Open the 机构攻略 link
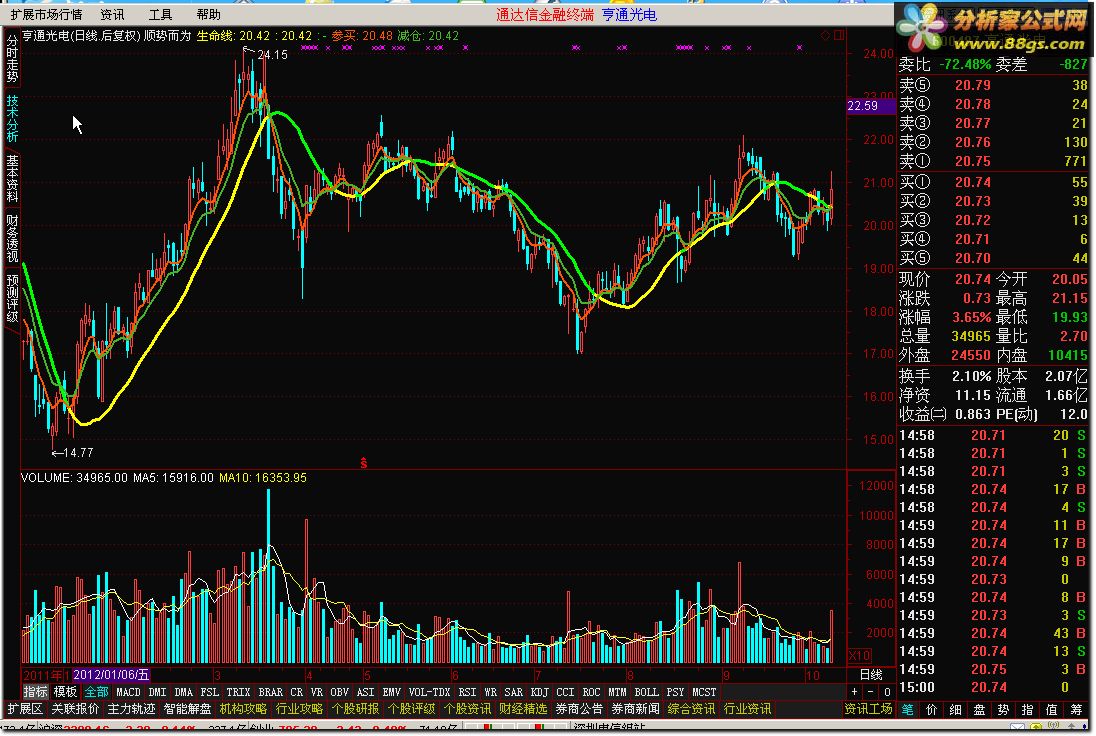The width and height of the screenshot is (1096, 736). [x=243, y=709]
